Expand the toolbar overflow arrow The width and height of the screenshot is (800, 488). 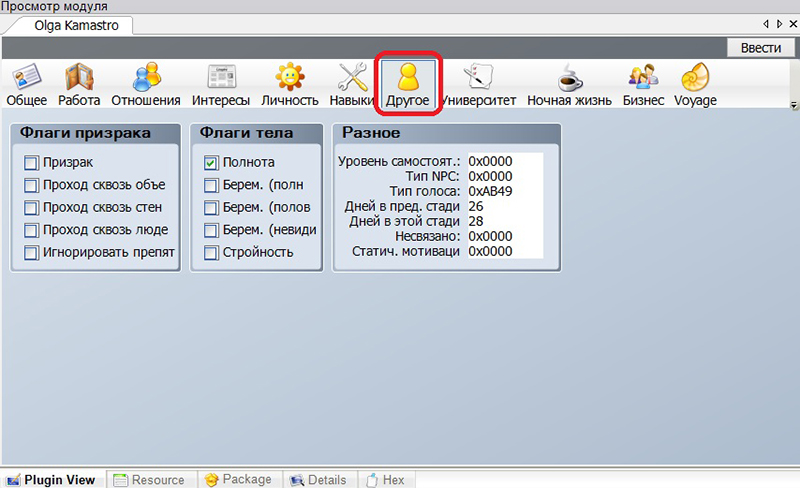coord(793,105)
